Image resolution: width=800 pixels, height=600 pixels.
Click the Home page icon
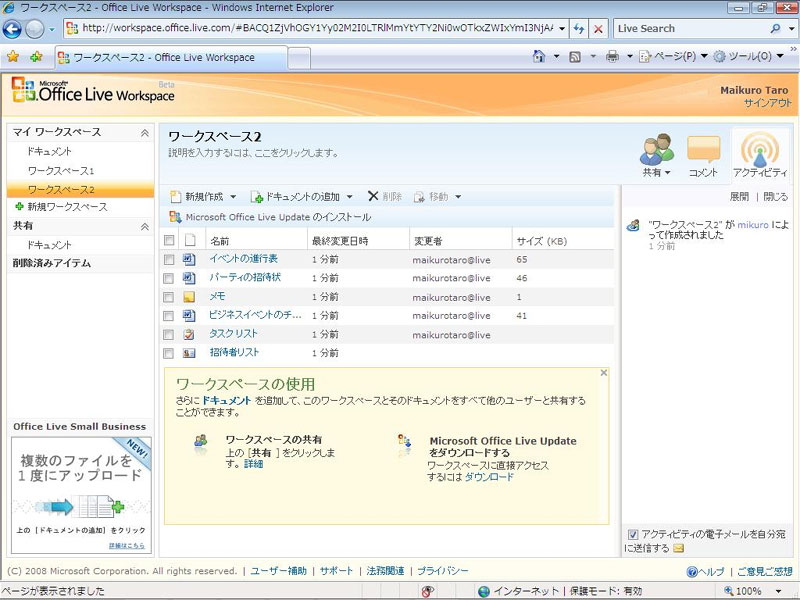pos(539,56)
